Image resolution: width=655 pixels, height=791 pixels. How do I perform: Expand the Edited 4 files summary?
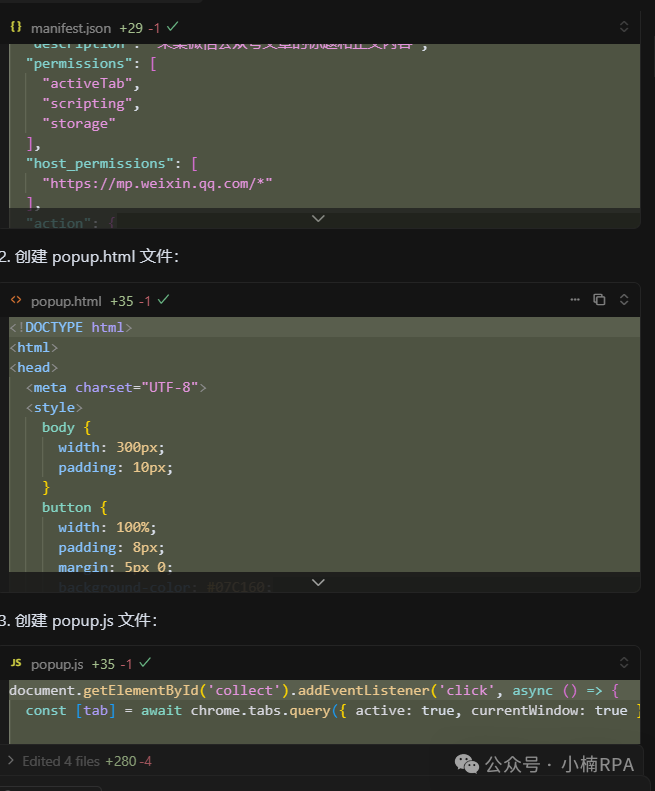[x=11, y=760]
